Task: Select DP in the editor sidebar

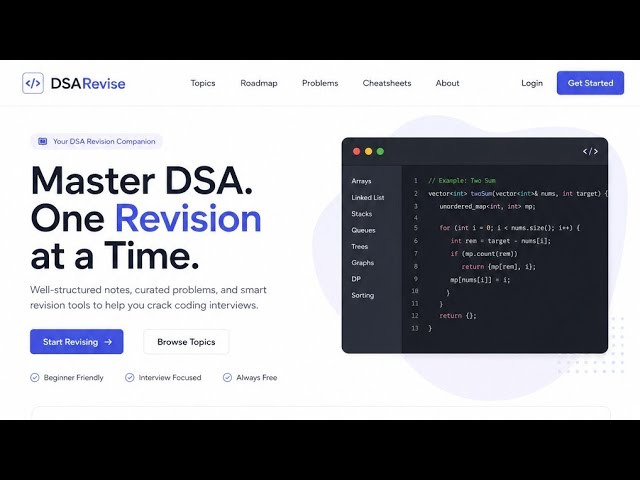Action: click(356, 279)
